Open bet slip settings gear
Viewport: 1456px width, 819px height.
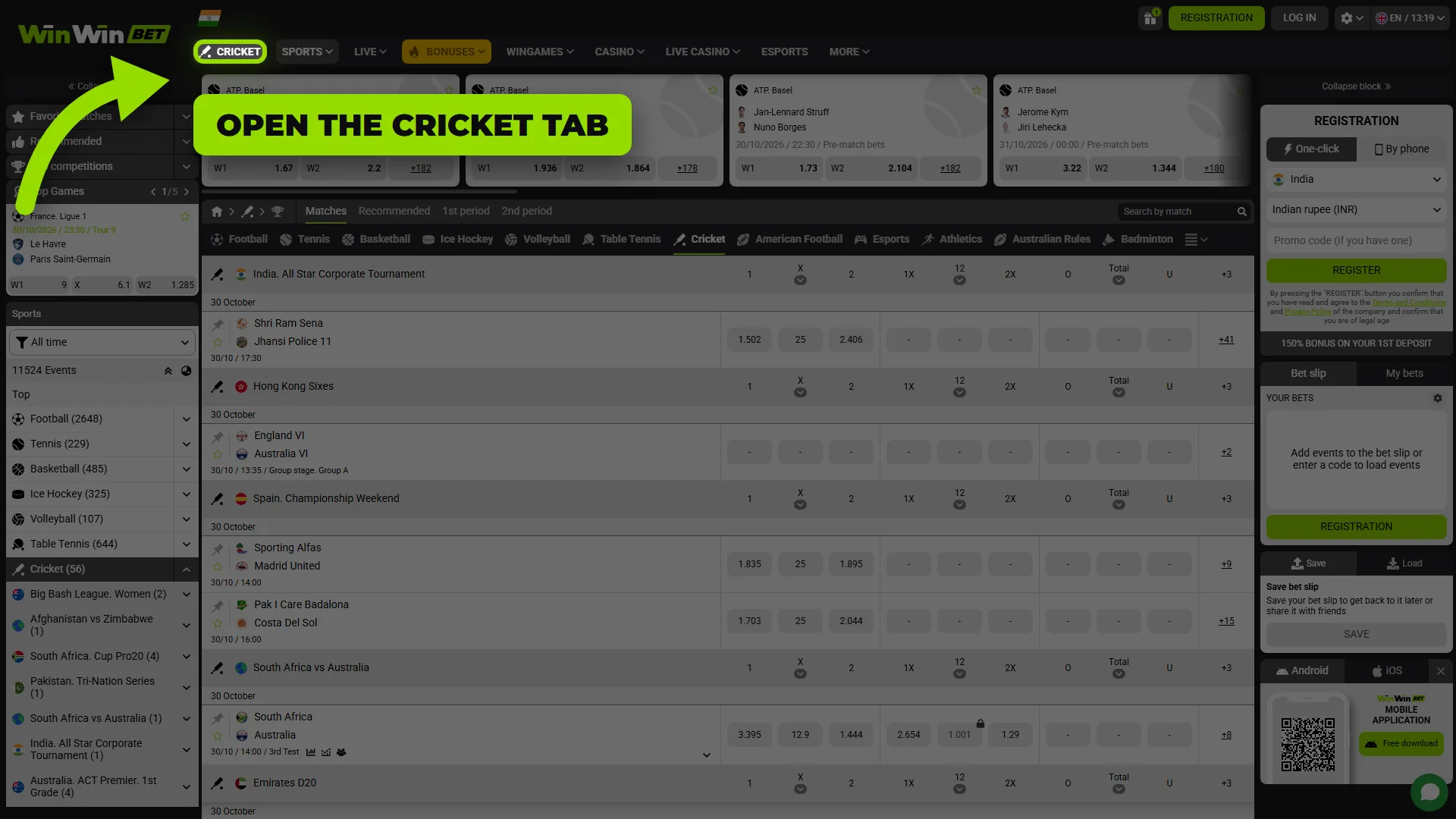[x=1437, y=398]
